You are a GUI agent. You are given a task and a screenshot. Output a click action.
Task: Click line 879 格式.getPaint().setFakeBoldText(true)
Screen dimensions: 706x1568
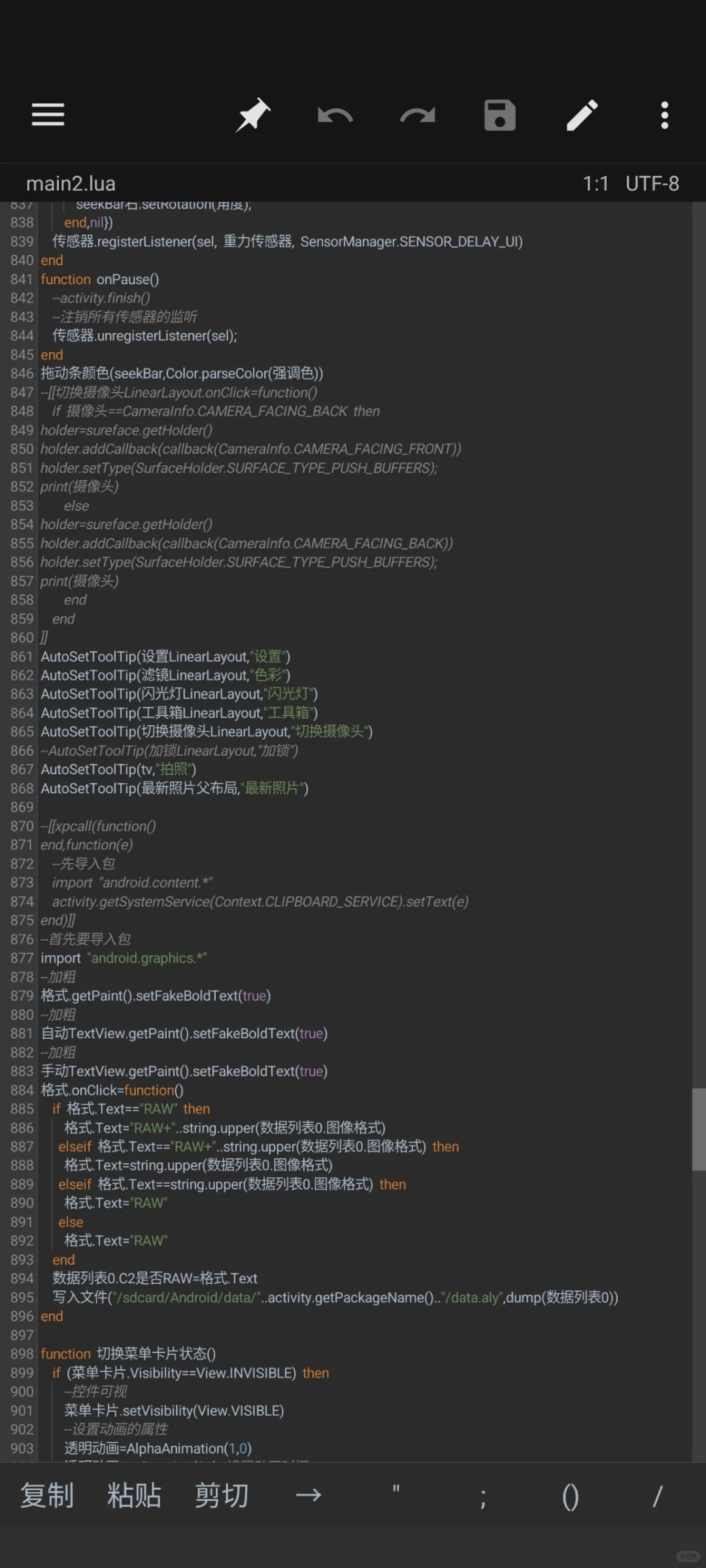(x=156, y=996)
